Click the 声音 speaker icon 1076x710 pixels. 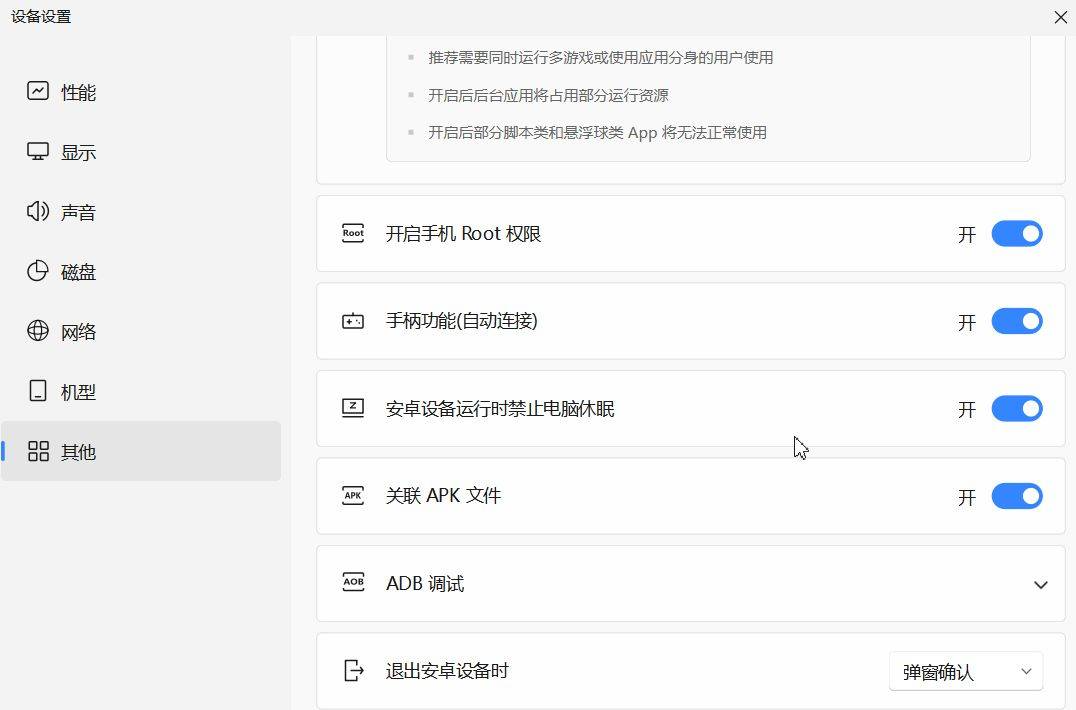point(38,212)
